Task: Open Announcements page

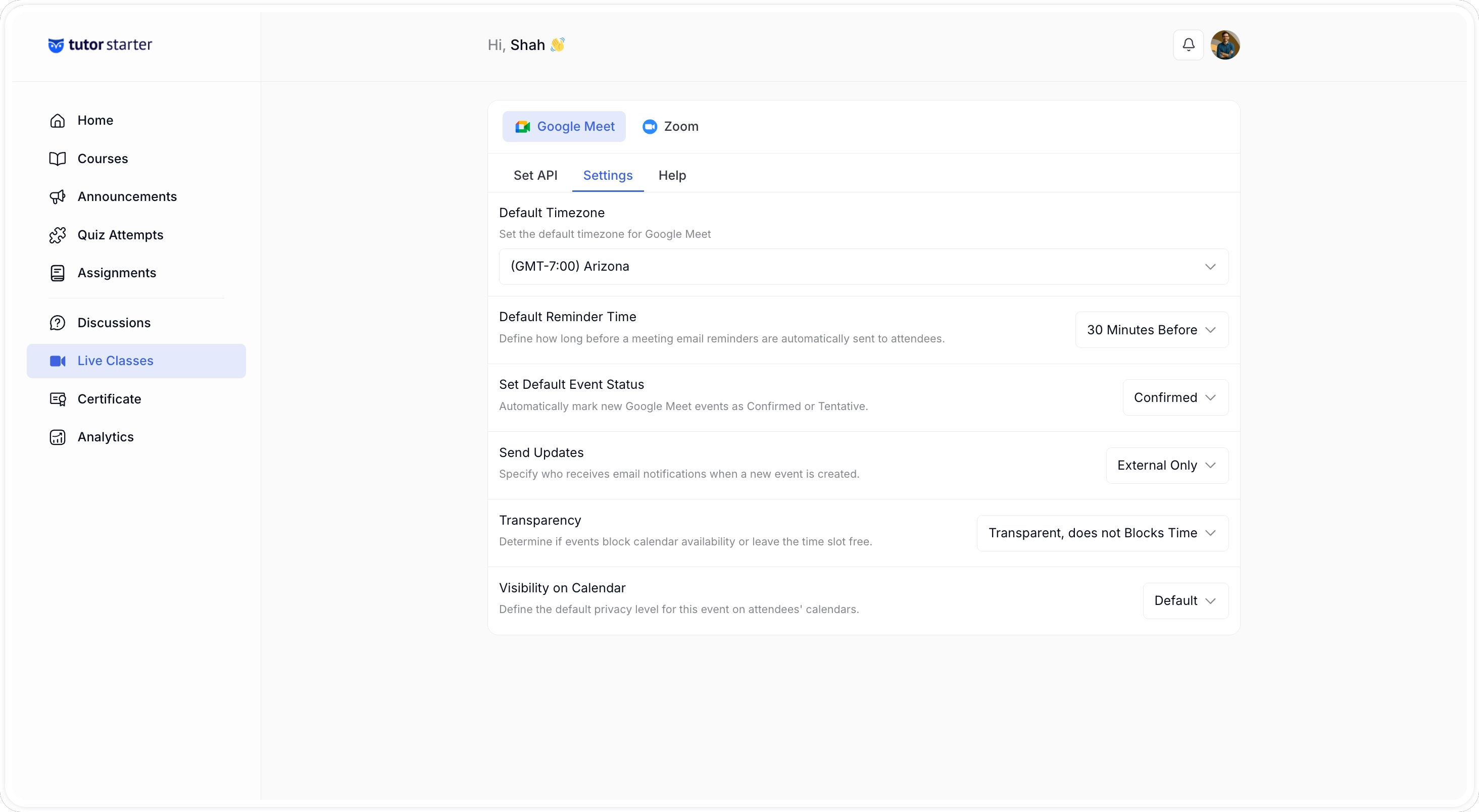Action: [137, 197]
